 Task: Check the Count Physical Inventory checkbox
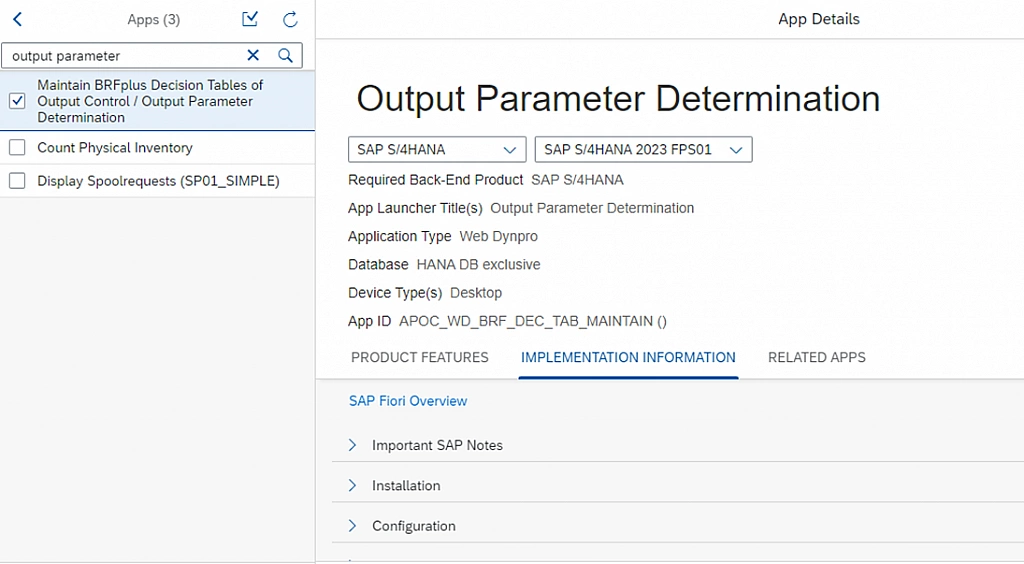(x=18, y=148)
